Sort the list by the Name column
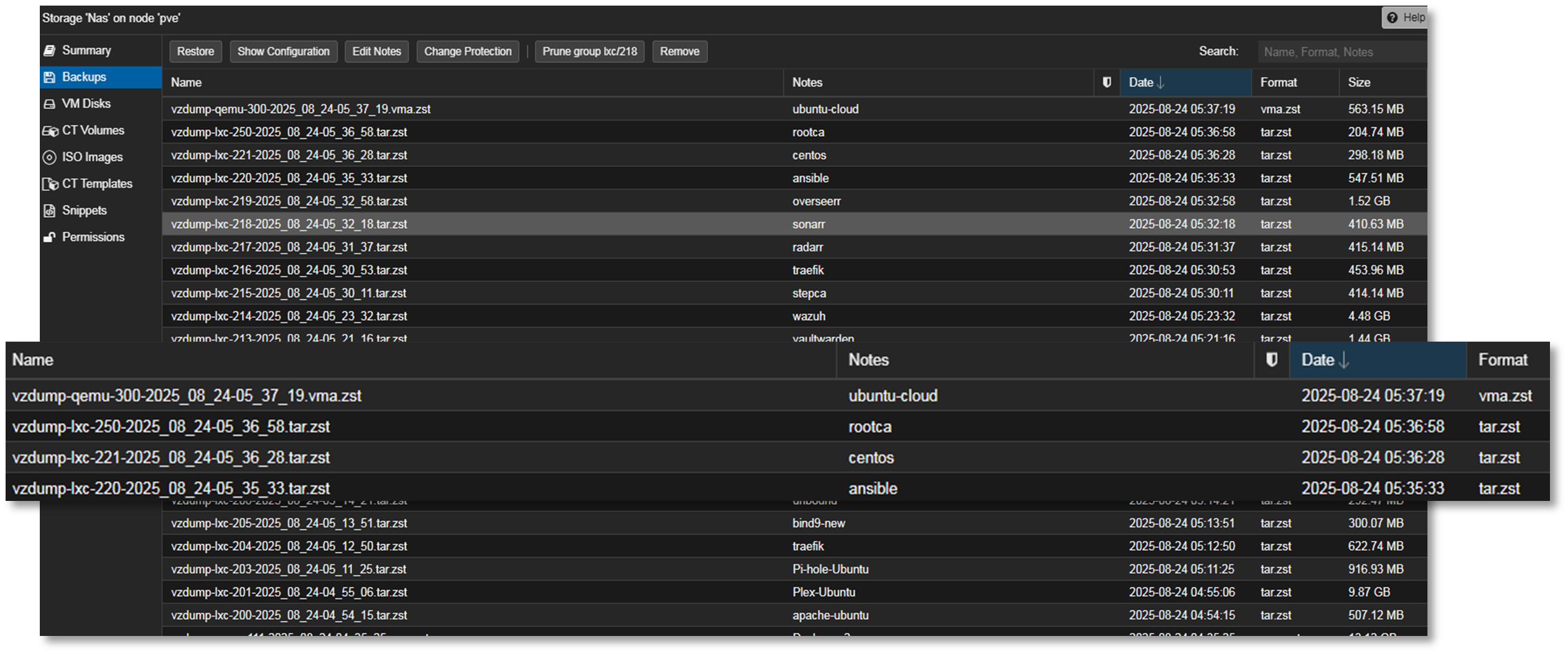Viewport: 1568px width, 654px height. 185,82
